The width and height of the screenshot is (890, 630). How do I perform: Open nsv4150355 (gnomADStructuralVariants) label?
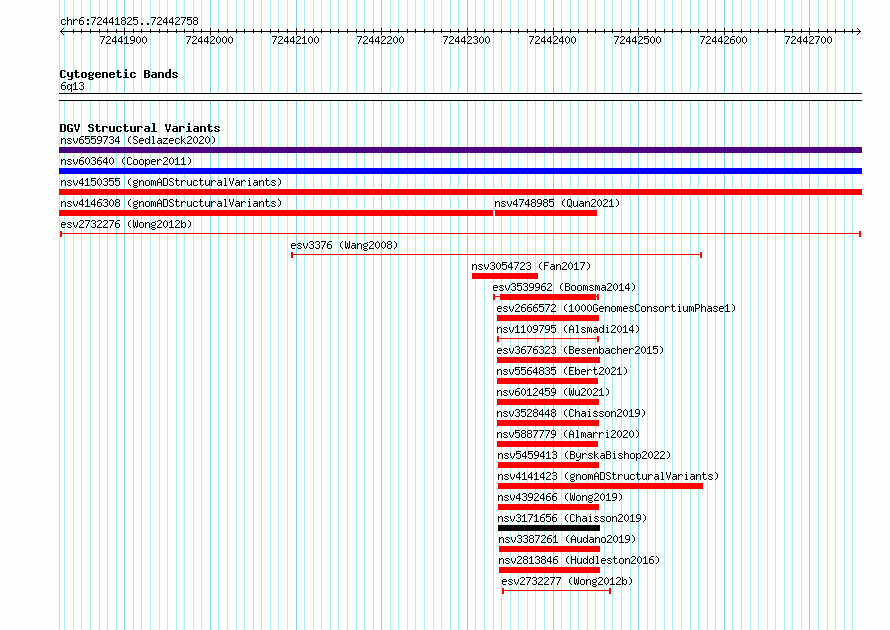tap(171, 182)
